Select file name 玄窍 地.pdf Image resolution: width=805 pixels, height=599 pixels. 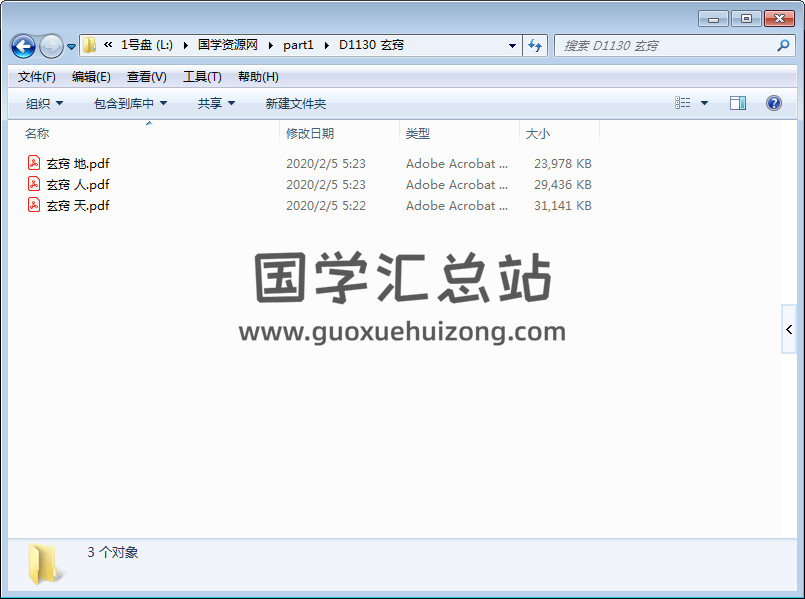[x=78, y=164]
